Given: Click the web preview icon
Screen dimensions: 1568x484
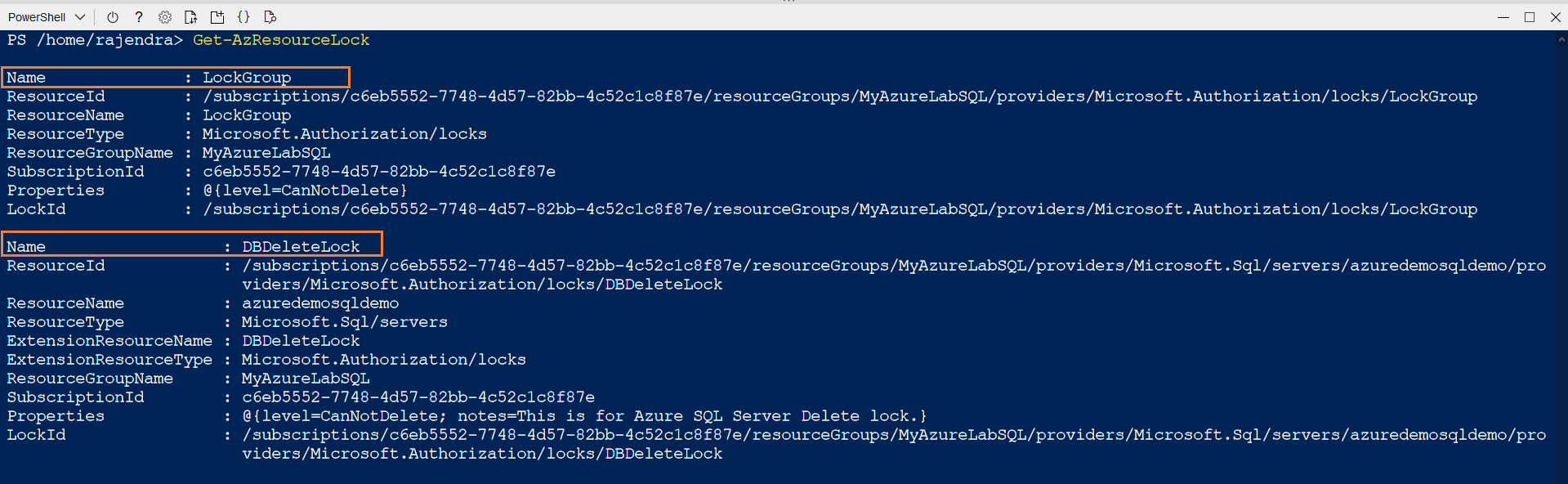Looking at the screenshot, I should click(x=270, y=17).
